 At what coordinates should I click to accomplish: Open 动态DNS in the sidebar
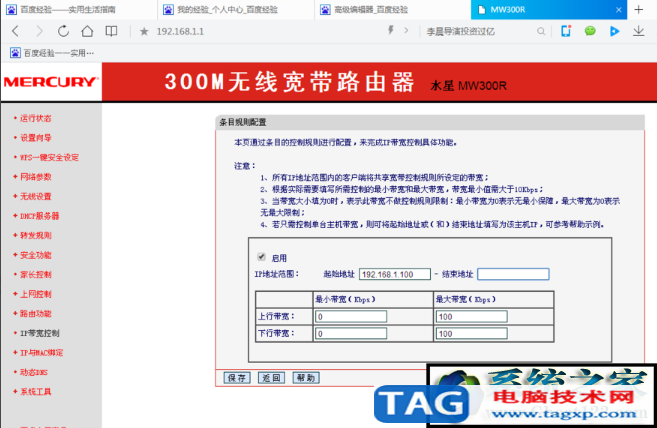pyautogui.click(x=34, y=372)
